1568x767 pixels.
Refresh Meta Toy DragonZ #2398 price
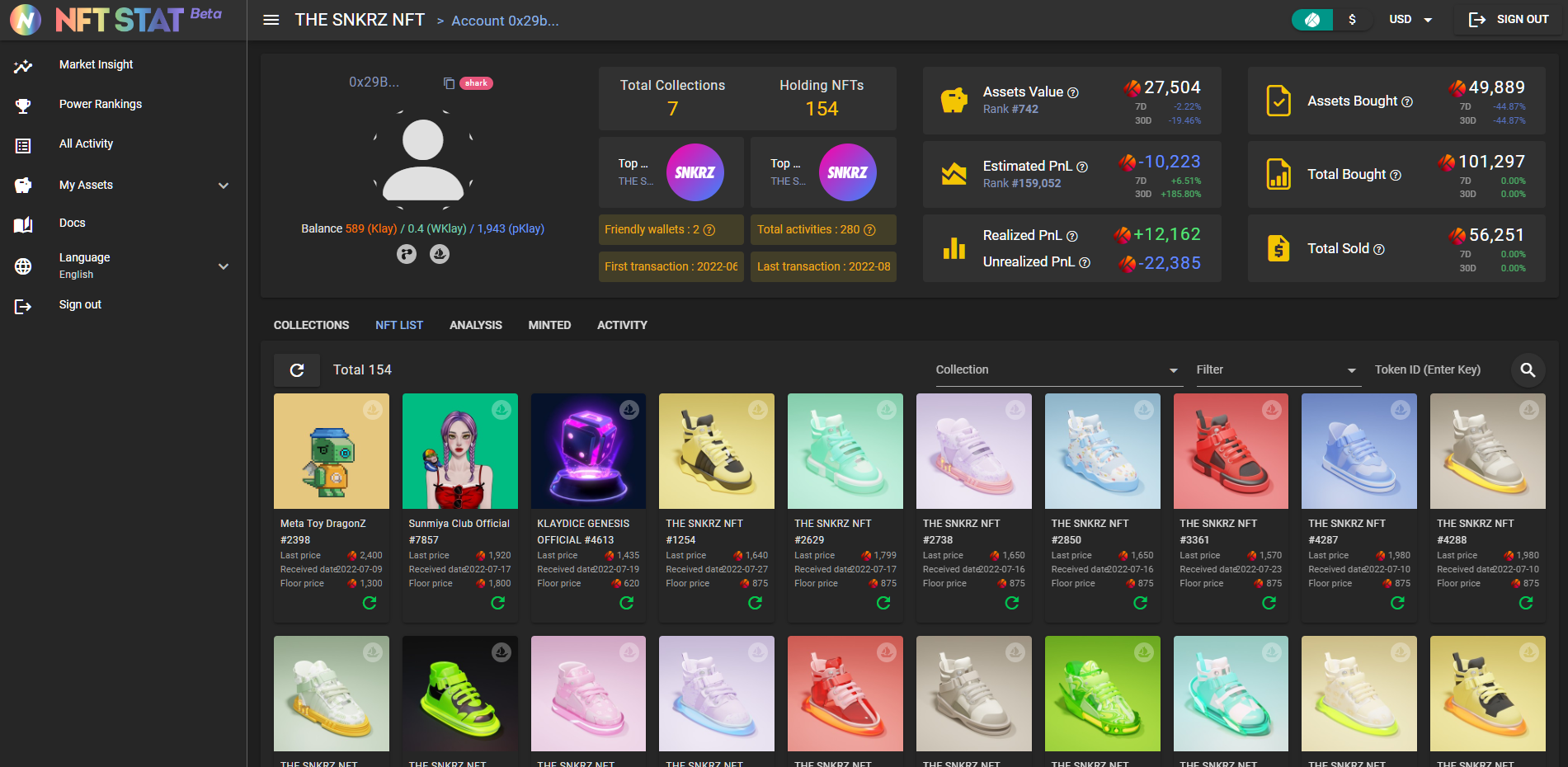pyautogui.click(x=370, y=603)
